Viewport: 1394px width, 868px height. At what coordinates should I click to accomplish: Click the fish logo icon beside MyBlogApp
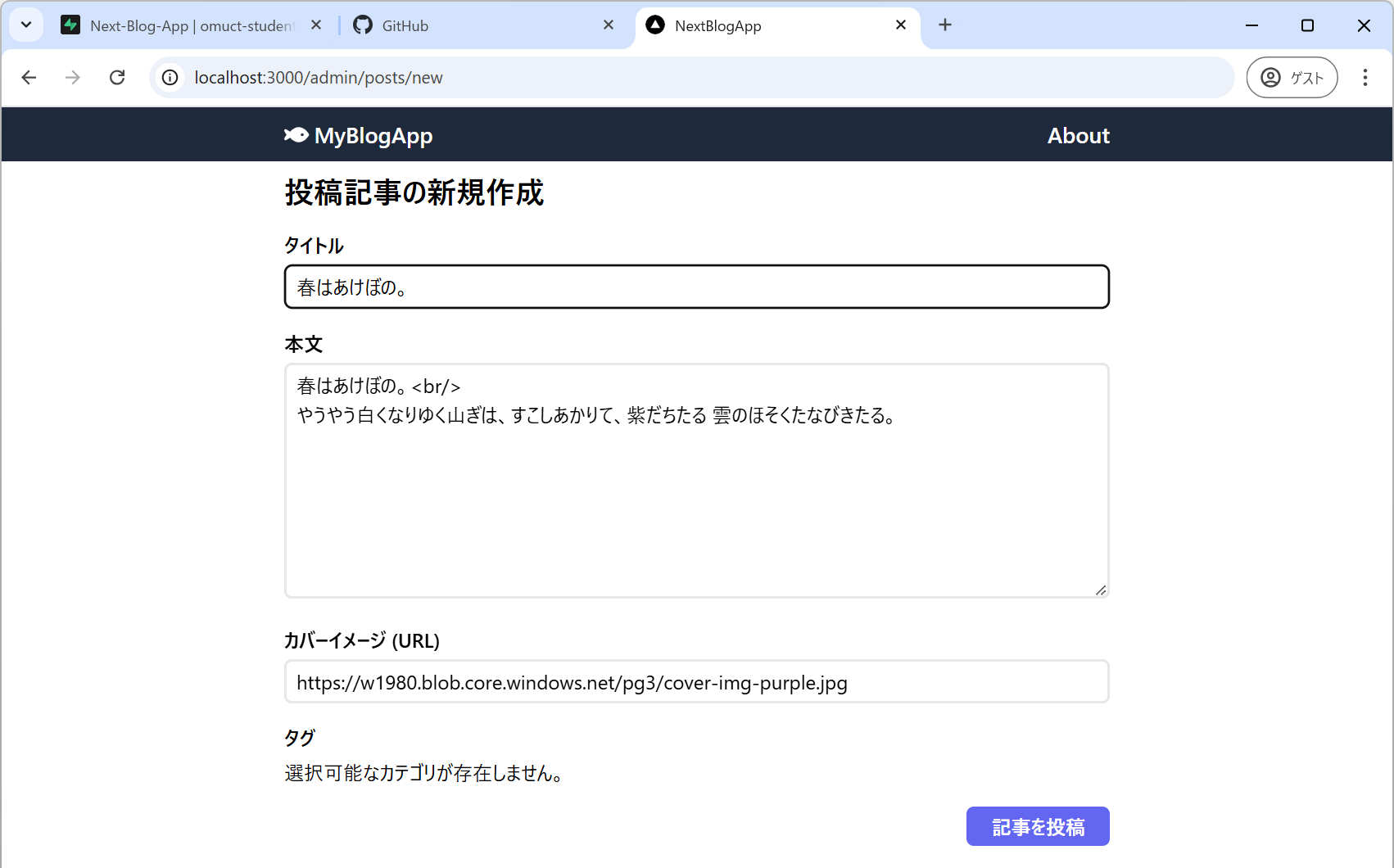coord(296,135)
